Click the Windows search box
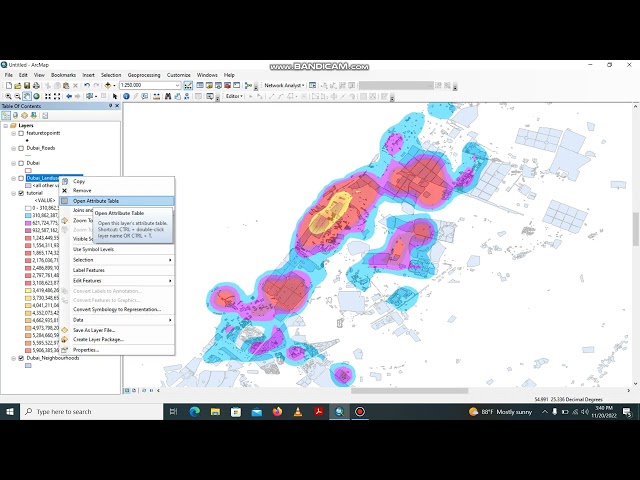The image size is (640, 480). (92, 412)
